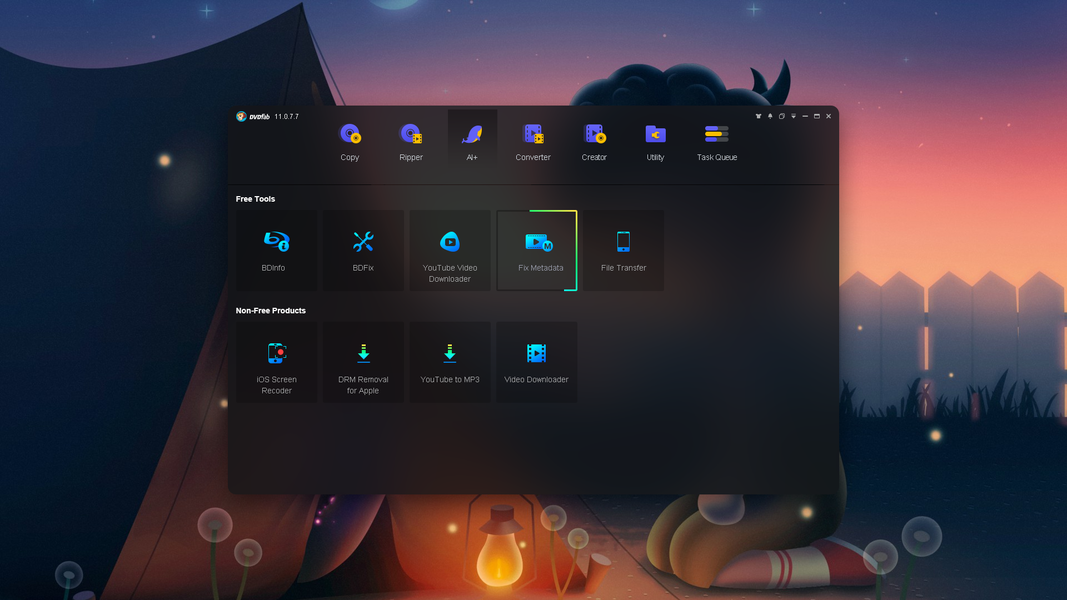
Task: Go to the Creator module
Action: [x=594, y=141]
